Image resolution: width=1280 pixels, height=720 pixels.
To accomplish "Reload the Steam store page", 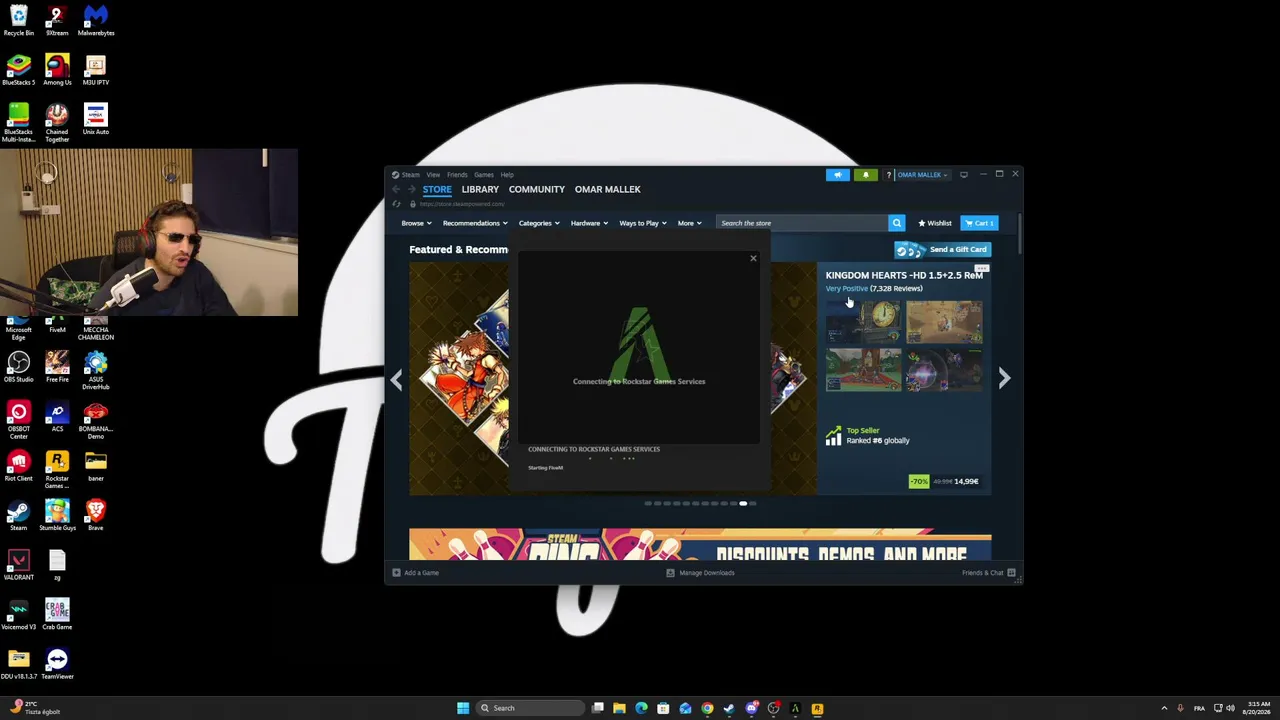I will pyautogui.click(x=396, y=204).
